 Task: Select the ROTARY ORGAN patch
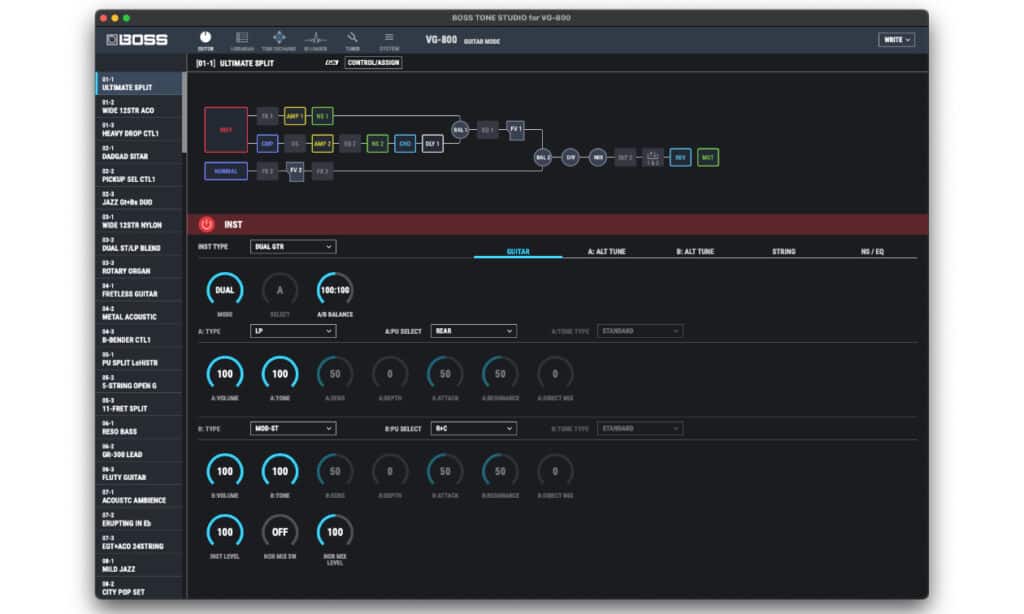(139, 267)
